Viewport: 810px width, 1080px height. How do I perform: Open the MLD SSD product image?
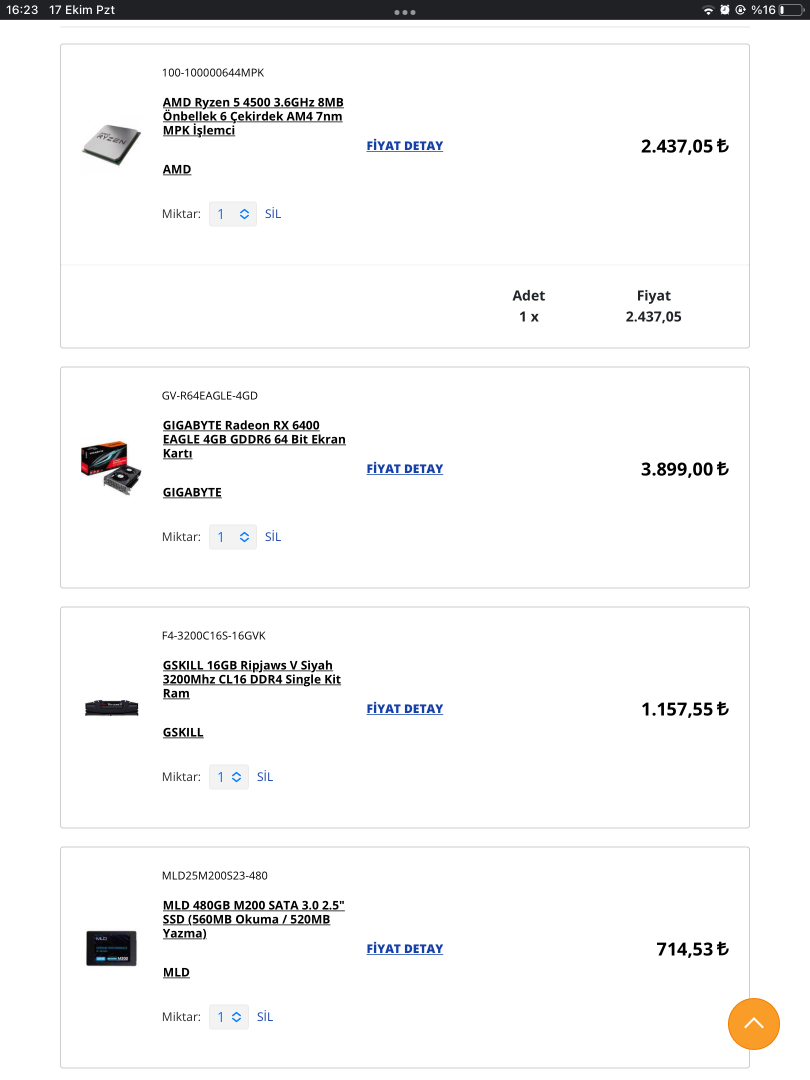[111, 948]
